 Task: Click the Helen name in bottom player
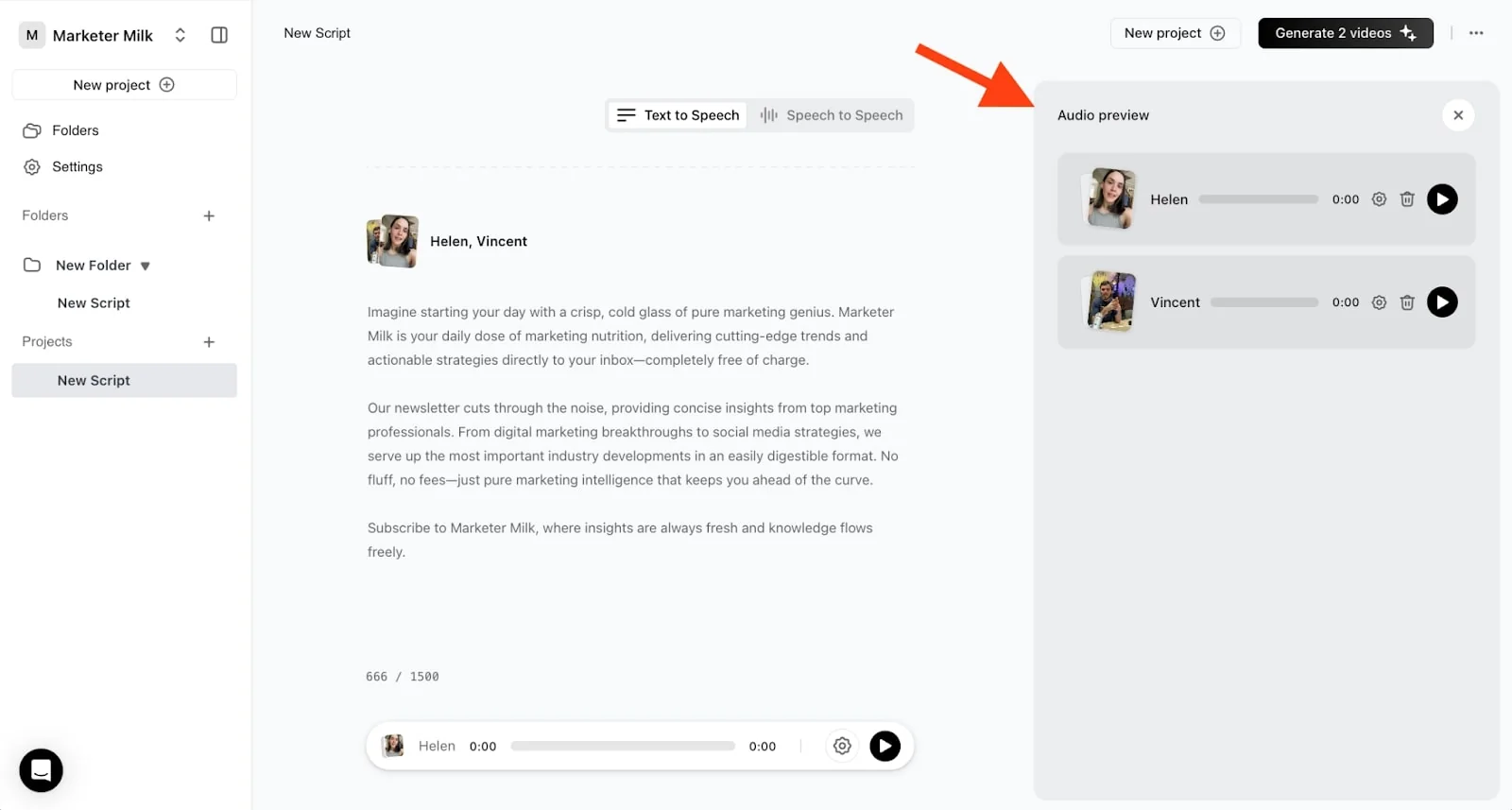[x=437, y=746]
